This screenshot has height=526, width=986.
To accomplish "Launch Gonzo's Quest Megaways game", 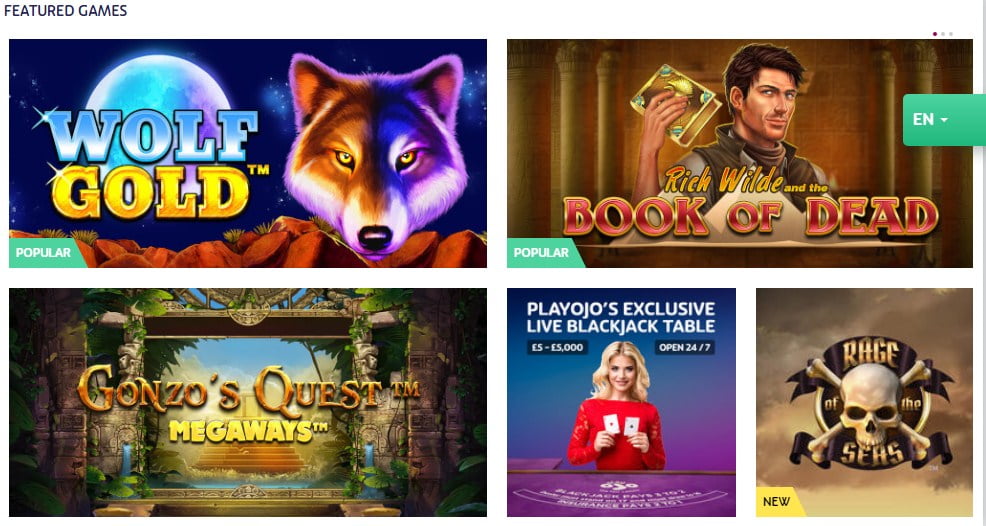I will tap(248, 403).
